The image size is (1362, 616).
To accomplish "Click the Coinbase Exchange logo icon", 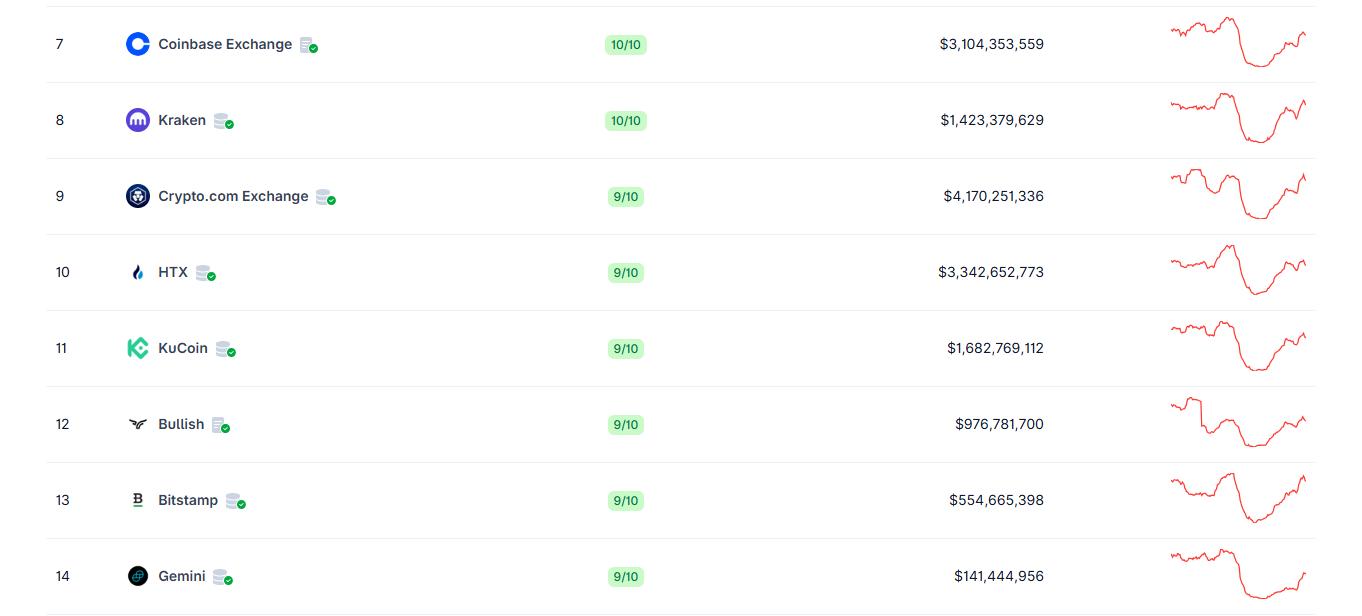I will point(138,44).
